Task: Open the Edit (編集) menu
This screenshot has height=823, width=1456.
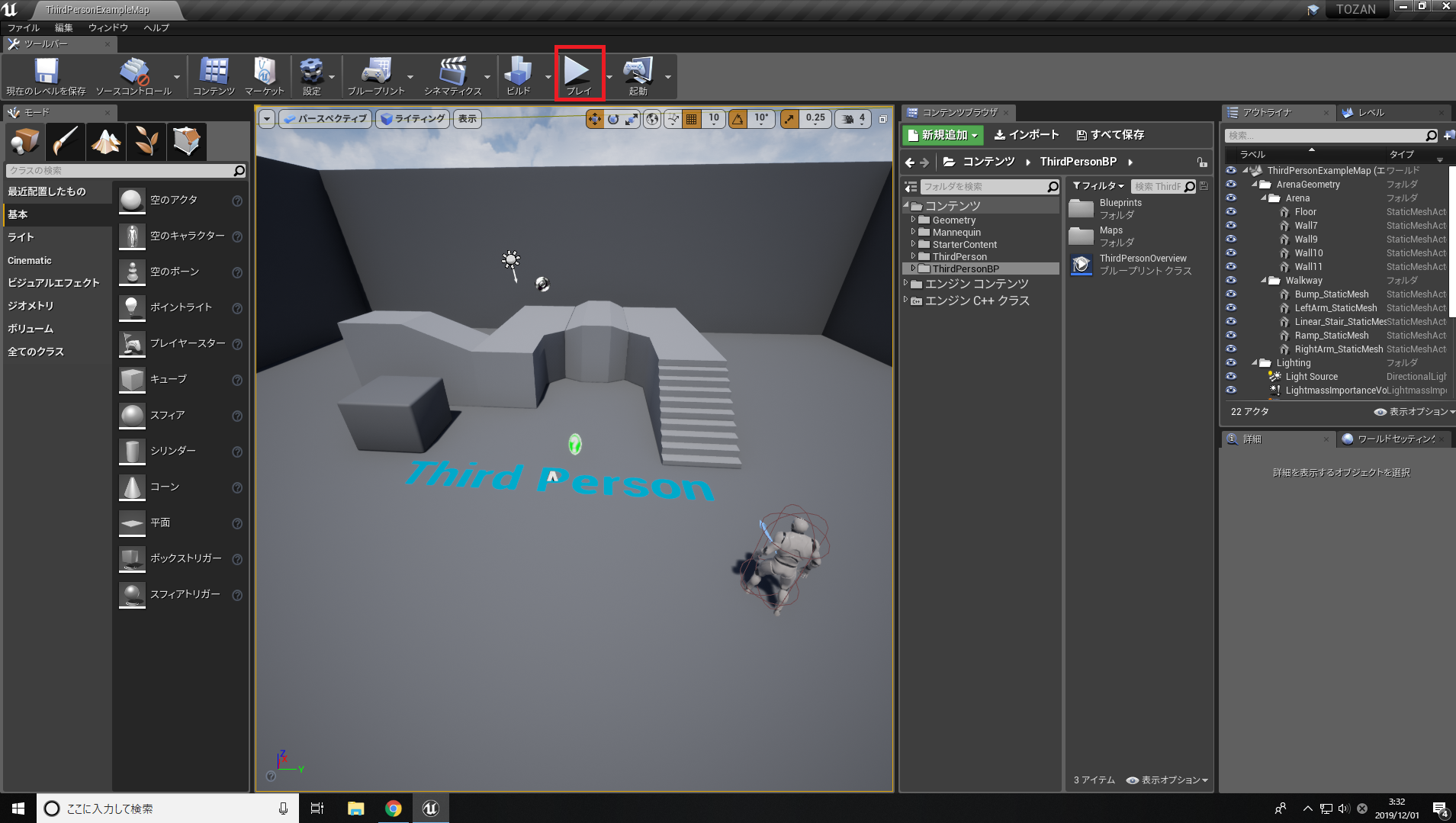Action: (x=64, y=27)
